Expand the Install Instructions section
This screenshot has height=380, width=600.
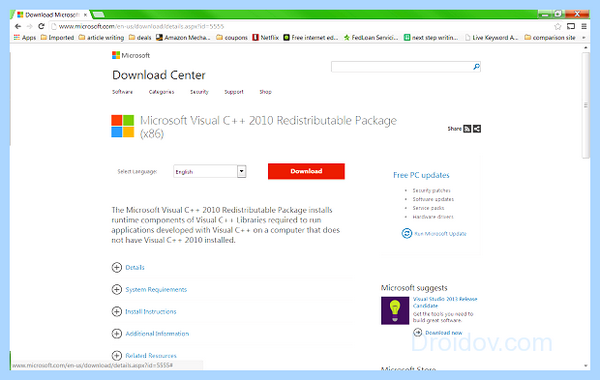pos(144,312)
